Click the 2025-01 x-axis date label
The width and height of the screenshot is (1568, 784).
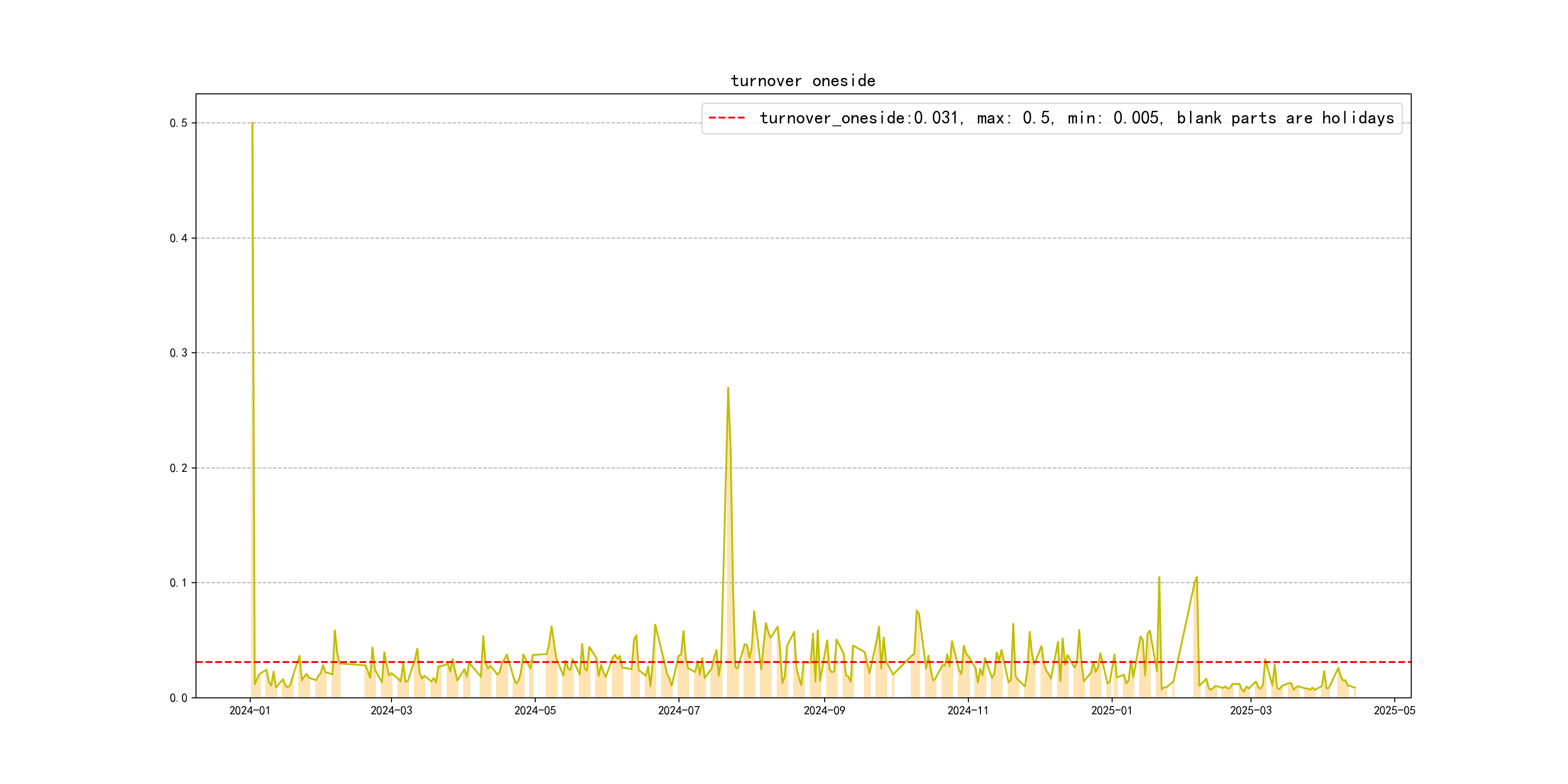tap(1112, 710)
